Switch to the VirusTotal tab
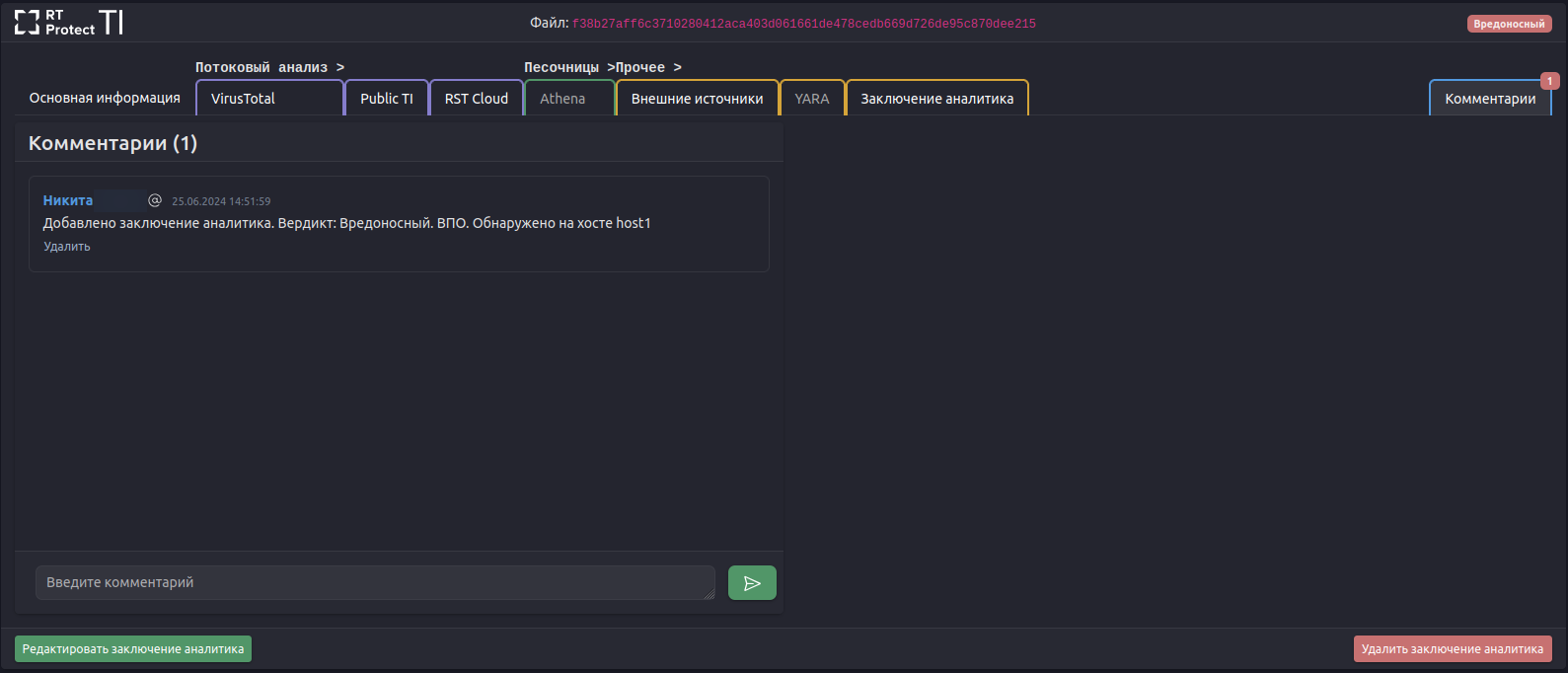 click(269, 99)
